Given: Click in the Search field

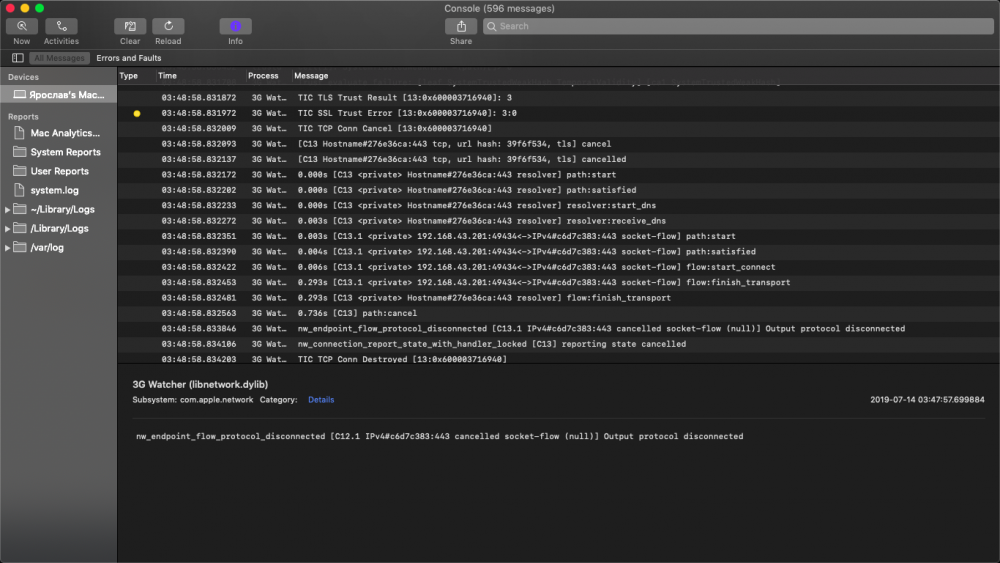Looking at the screenshot, I should click(740, 27).
